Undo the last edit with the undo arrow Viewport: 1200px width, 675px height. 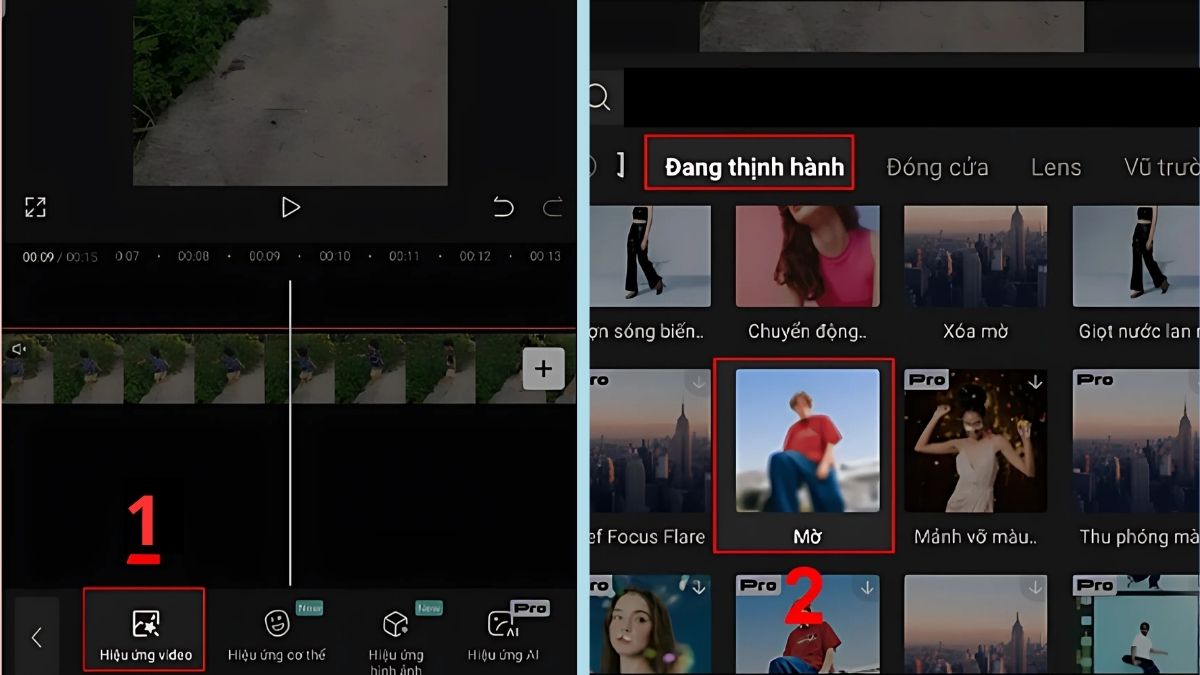click(502, 207)
